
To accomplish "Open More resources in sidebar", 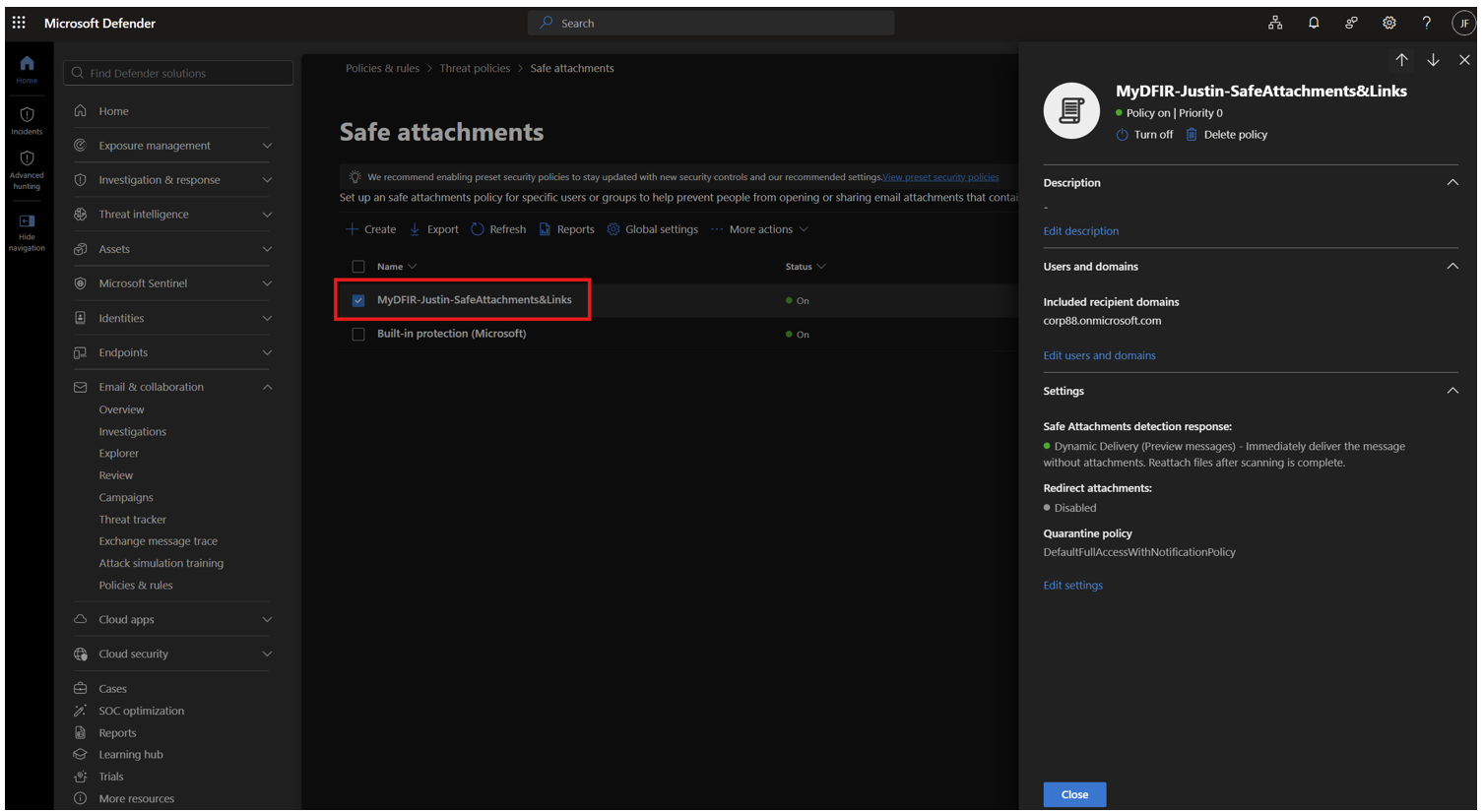I will 136,798.
